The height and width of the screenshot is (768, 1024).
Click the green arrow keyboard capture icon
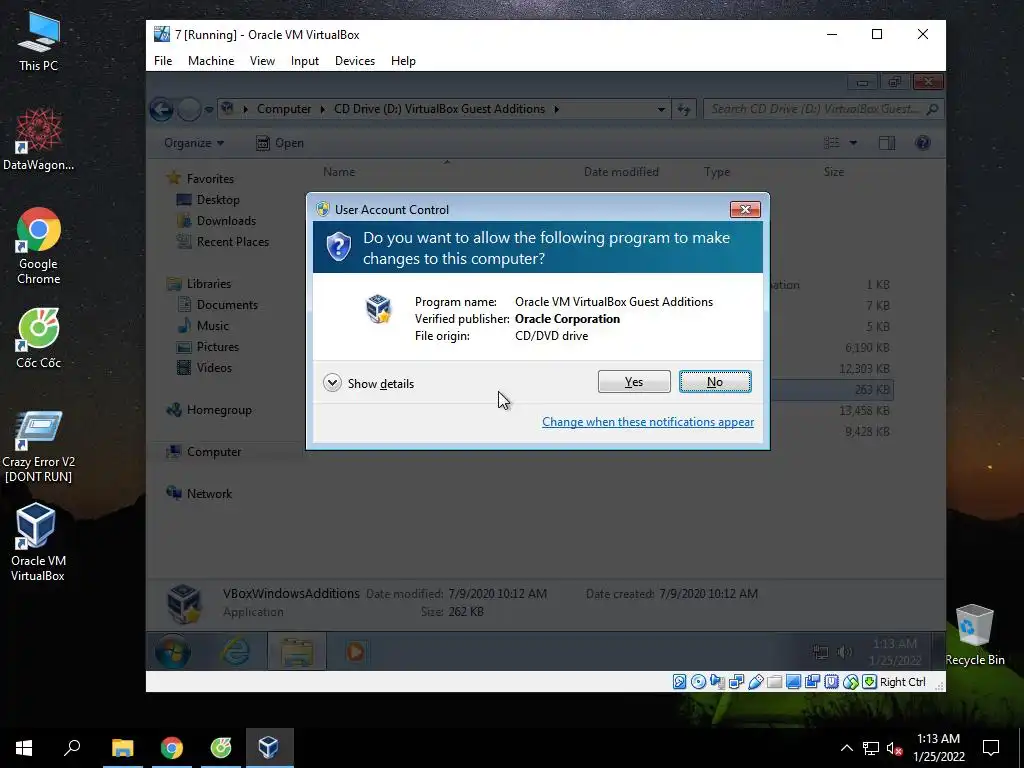[x=869, y=682]
